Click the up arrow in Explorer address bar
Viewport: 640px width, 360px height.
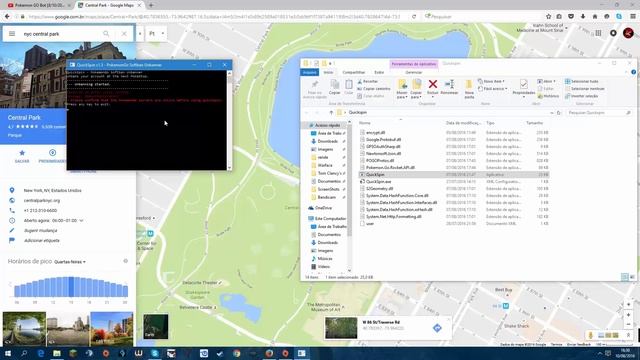tap(331, 112)
